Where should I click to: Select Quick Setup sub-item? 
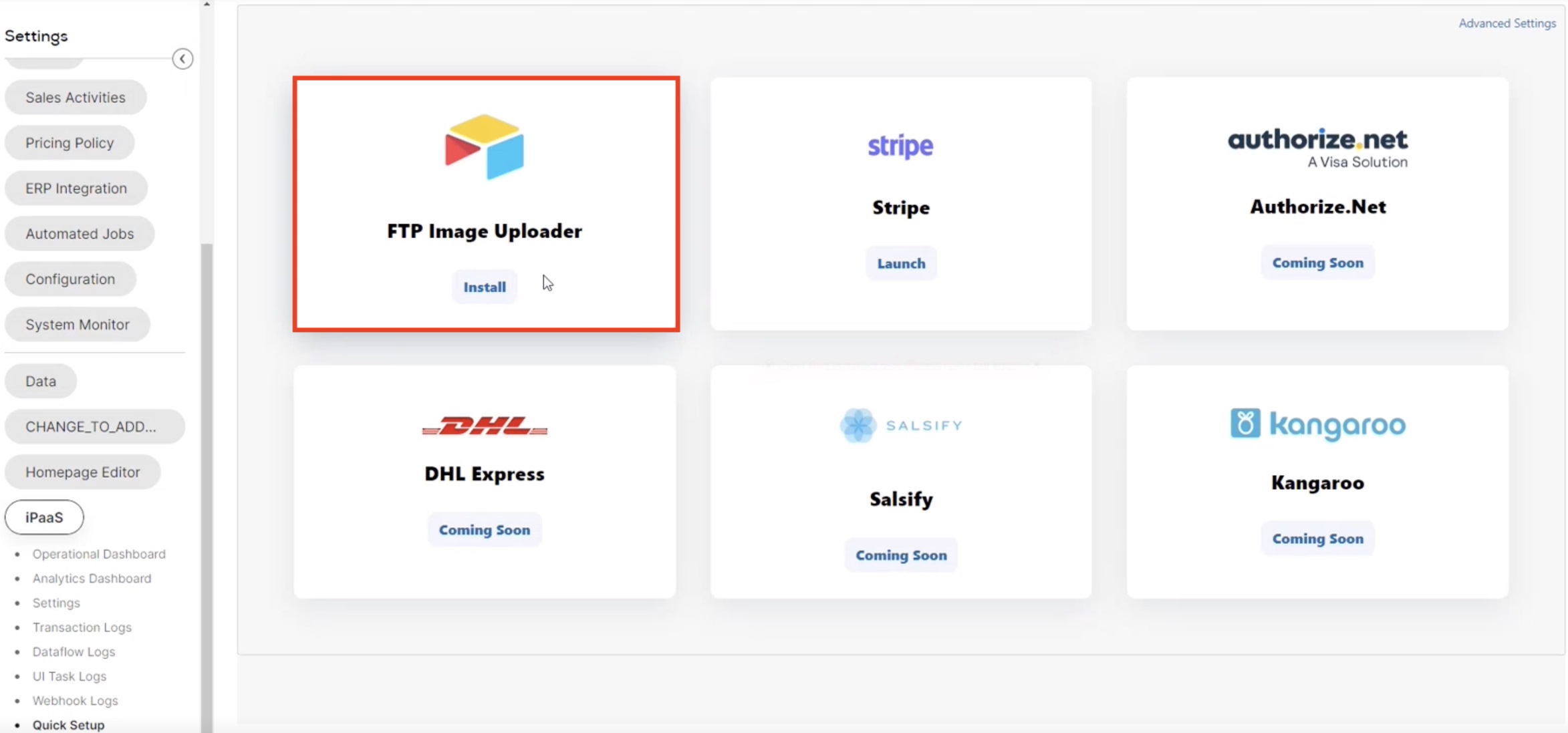[68, 725]
